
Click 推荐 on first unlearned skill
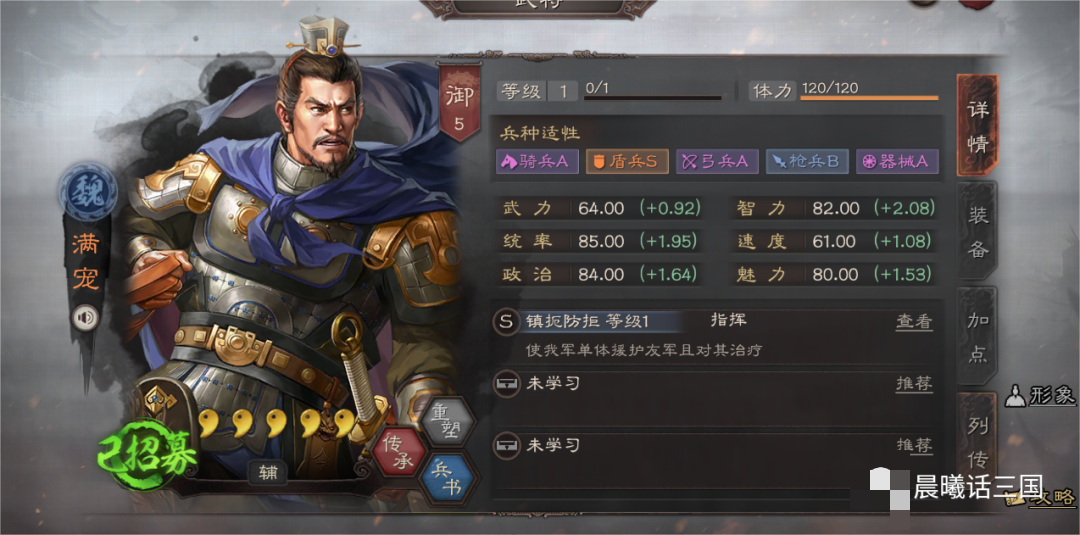click(914, 384)
